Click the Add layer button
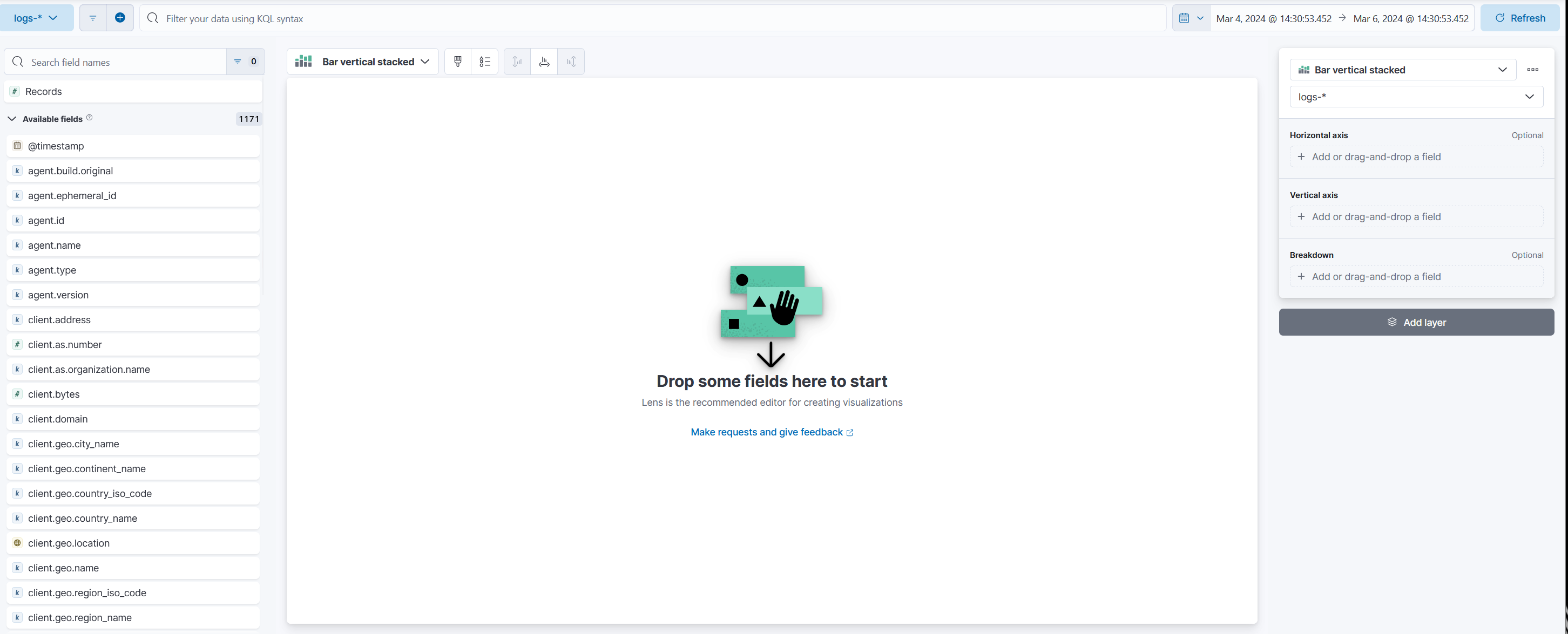Image resolution: width=1568 pixels, height=634 pixels. [1416, 323]
